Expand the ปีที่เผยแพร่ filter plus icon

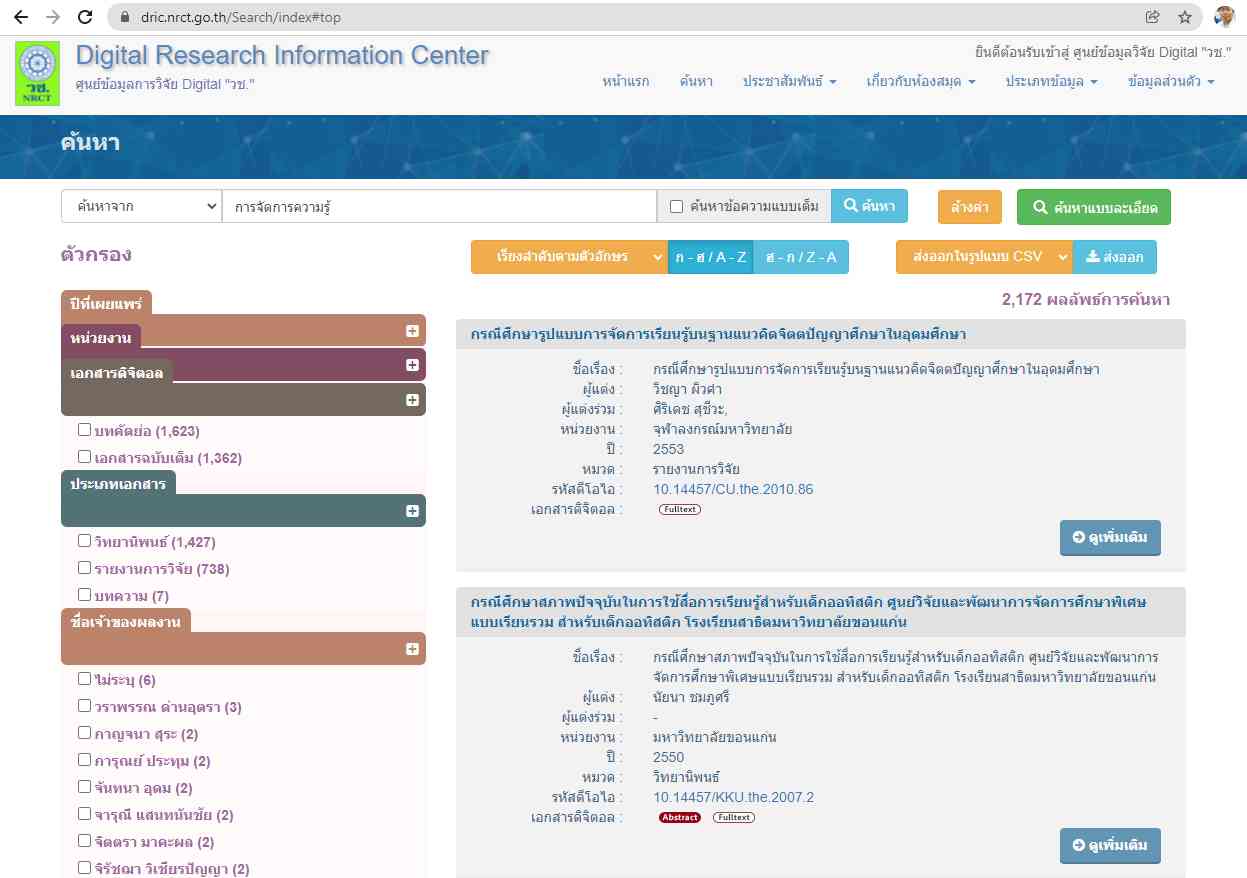pyautogui.click(x=412, y=331)
